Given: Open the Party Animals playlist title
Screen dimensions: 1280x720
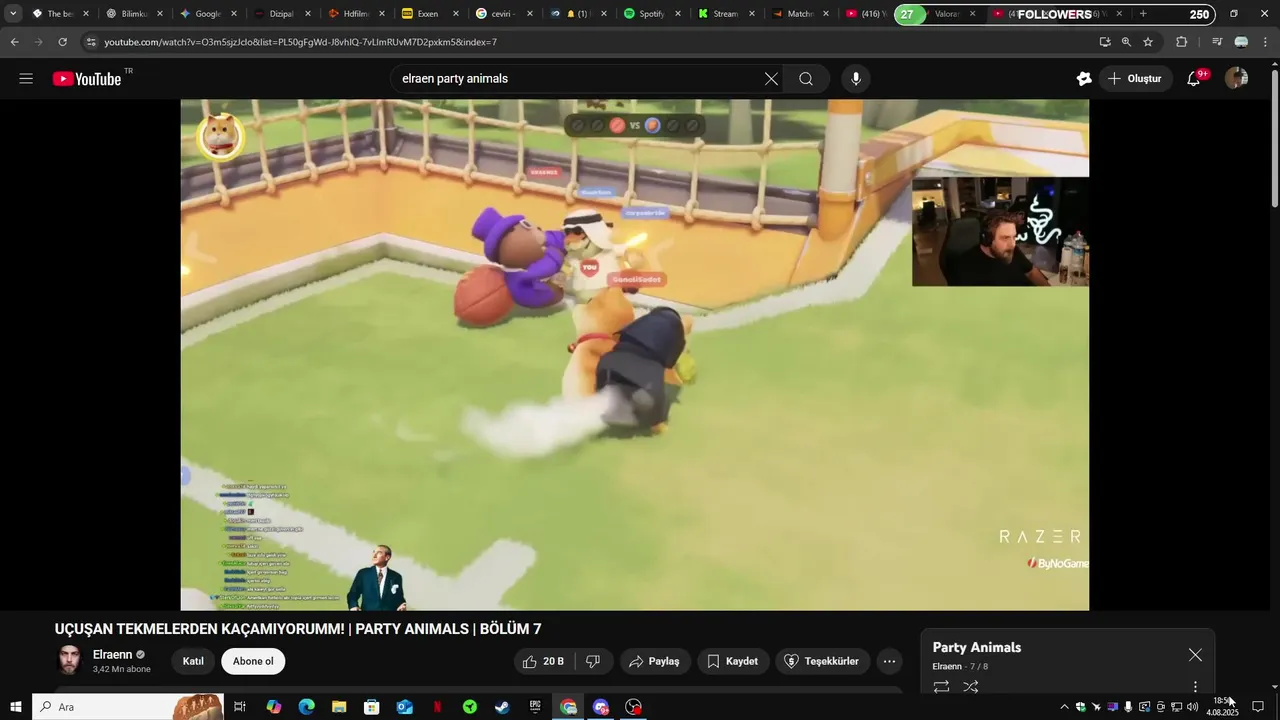Looking at the screenshot, I should [x=977, y=647].
